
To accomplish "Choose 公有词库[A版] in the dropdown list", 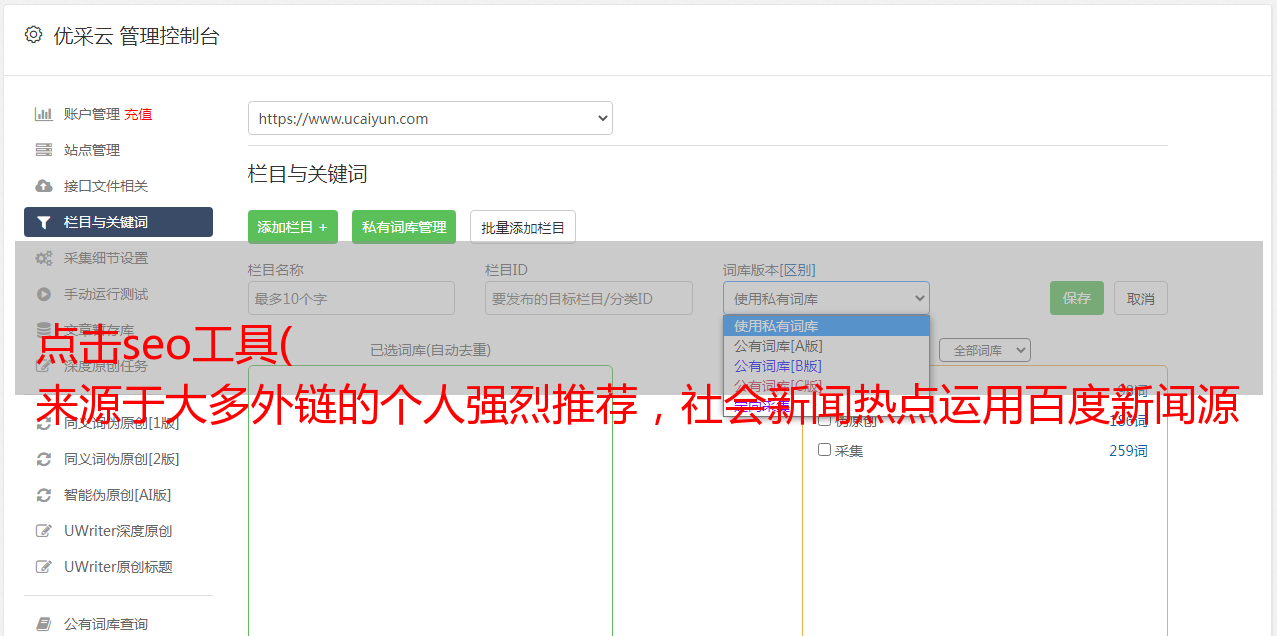I will [x=826, y=346].
